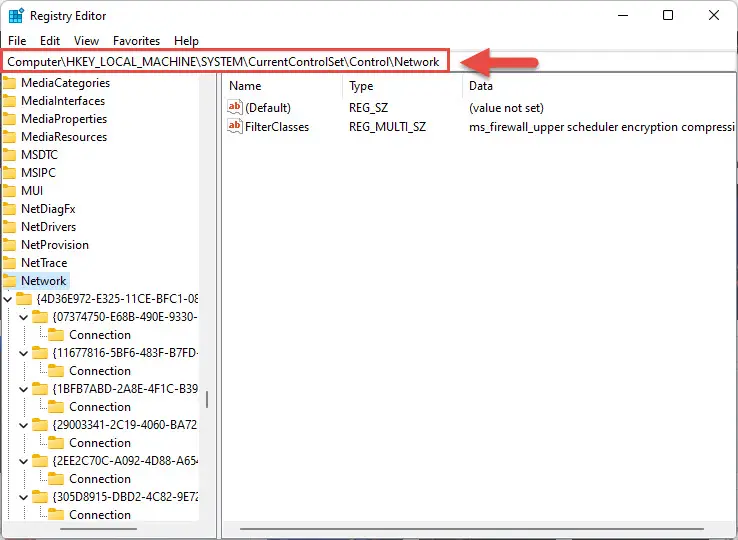Select Connection under {2EE2C70C-A092-4D88 key

pos(100,479)
